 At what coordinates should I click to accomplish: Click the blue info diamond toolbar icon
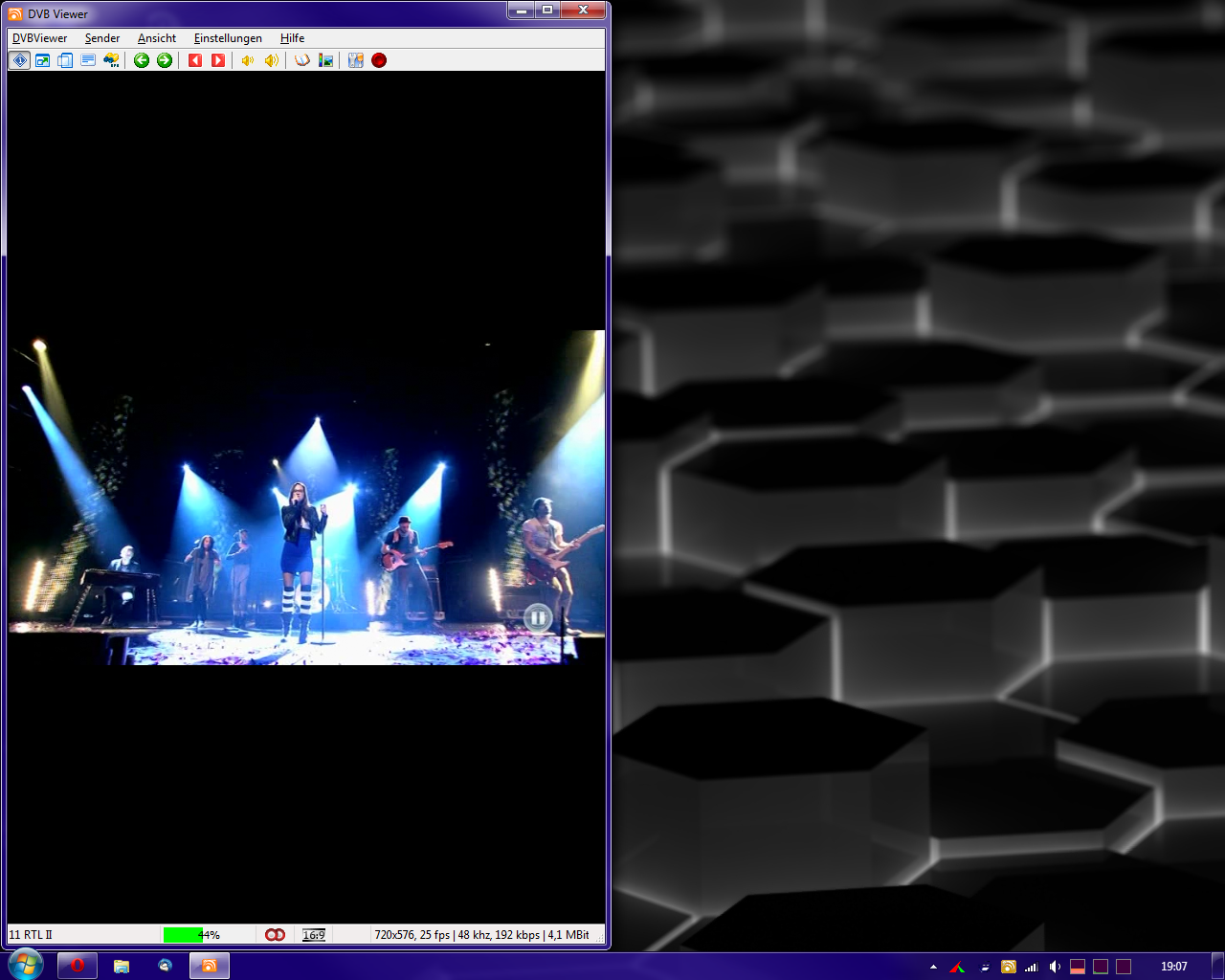(19, 60)
